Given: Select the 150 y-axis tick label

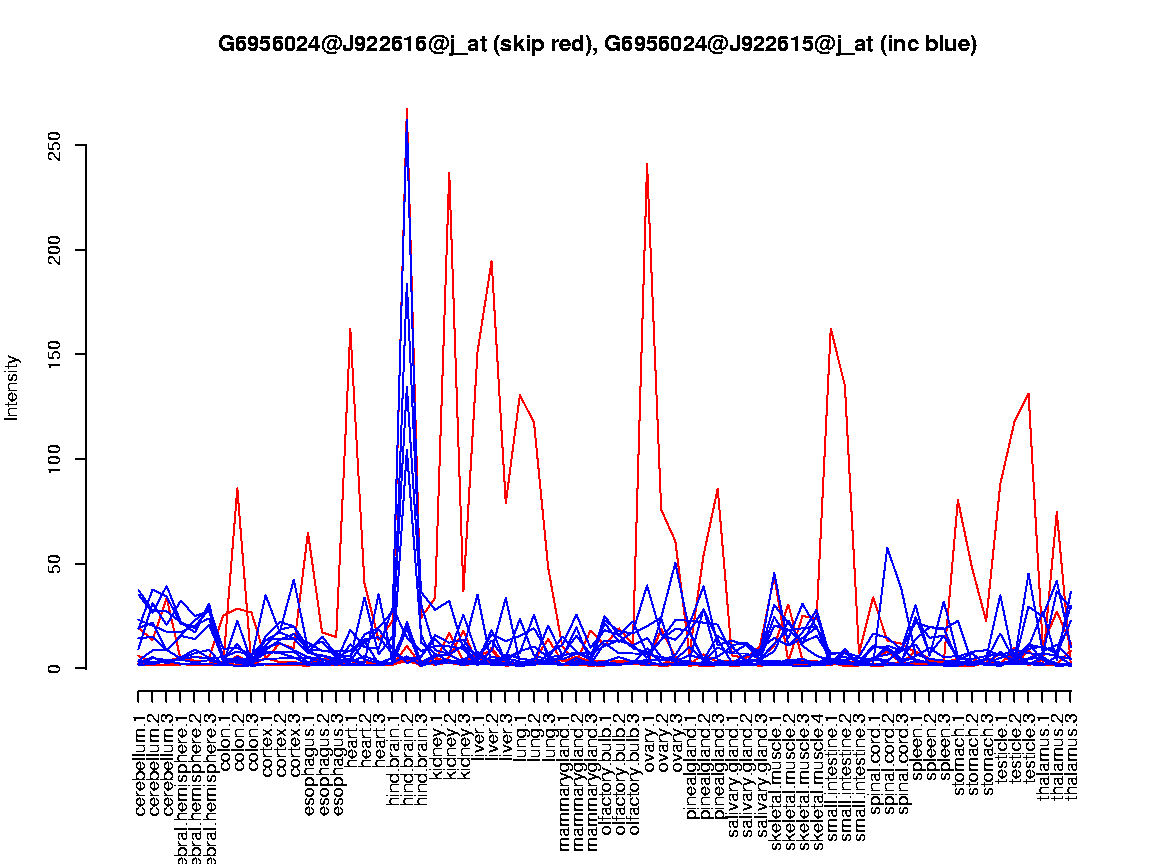Looking at the screenshot, I should pyautogui.click(x=56, y=355).
